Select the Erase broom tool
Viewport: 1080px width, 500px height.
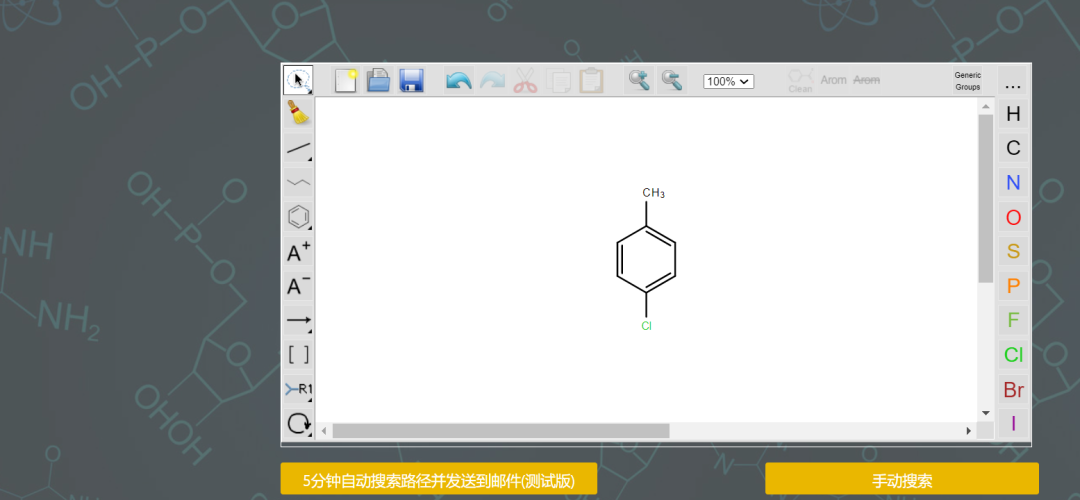(298, 113)
